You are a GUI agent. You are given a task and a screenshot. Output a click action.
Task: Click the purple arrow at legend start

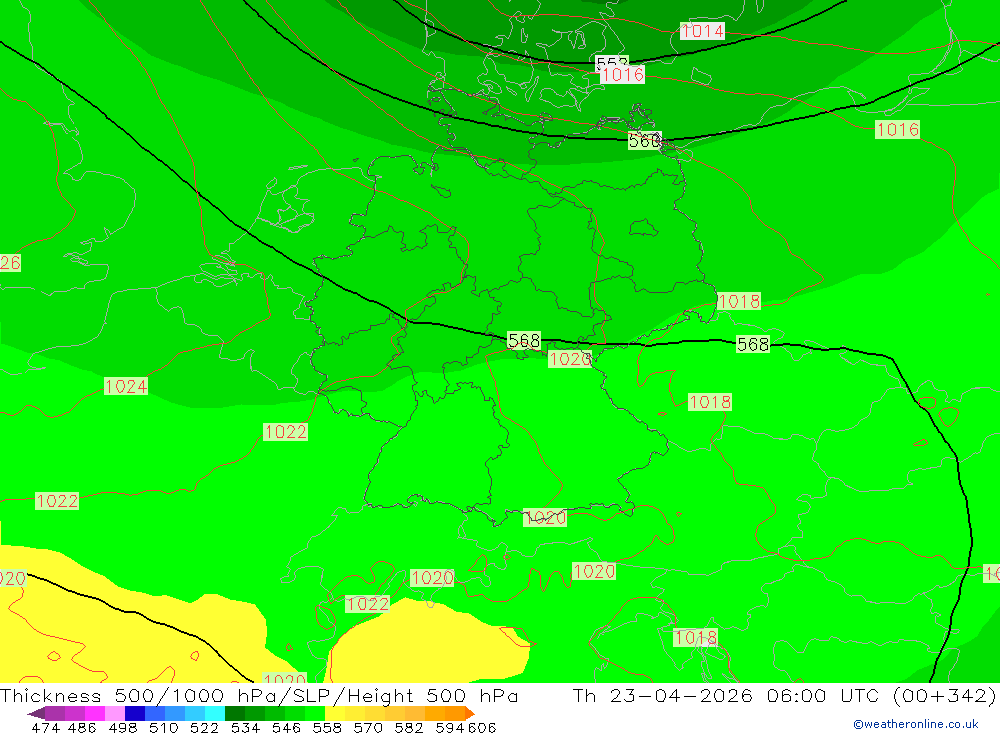36,713
